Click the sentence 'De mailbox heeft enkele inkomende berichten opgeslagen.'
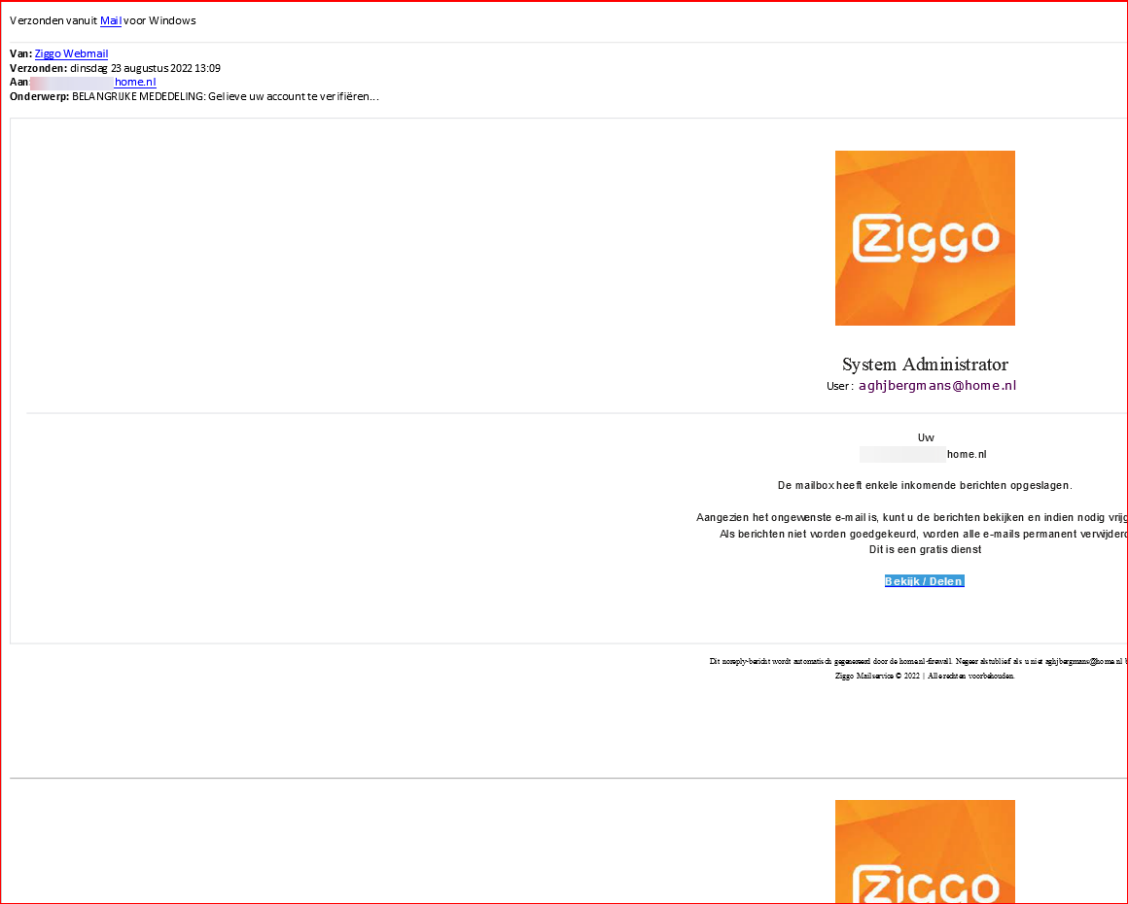The height and width of the screenshot is (904, 1128). pyautogui.click(x=925, y=485)
